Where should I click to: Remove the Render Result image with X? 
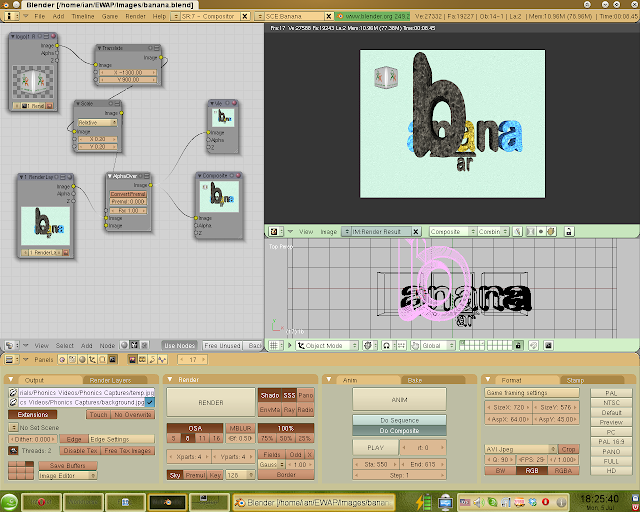pos(415,231)
